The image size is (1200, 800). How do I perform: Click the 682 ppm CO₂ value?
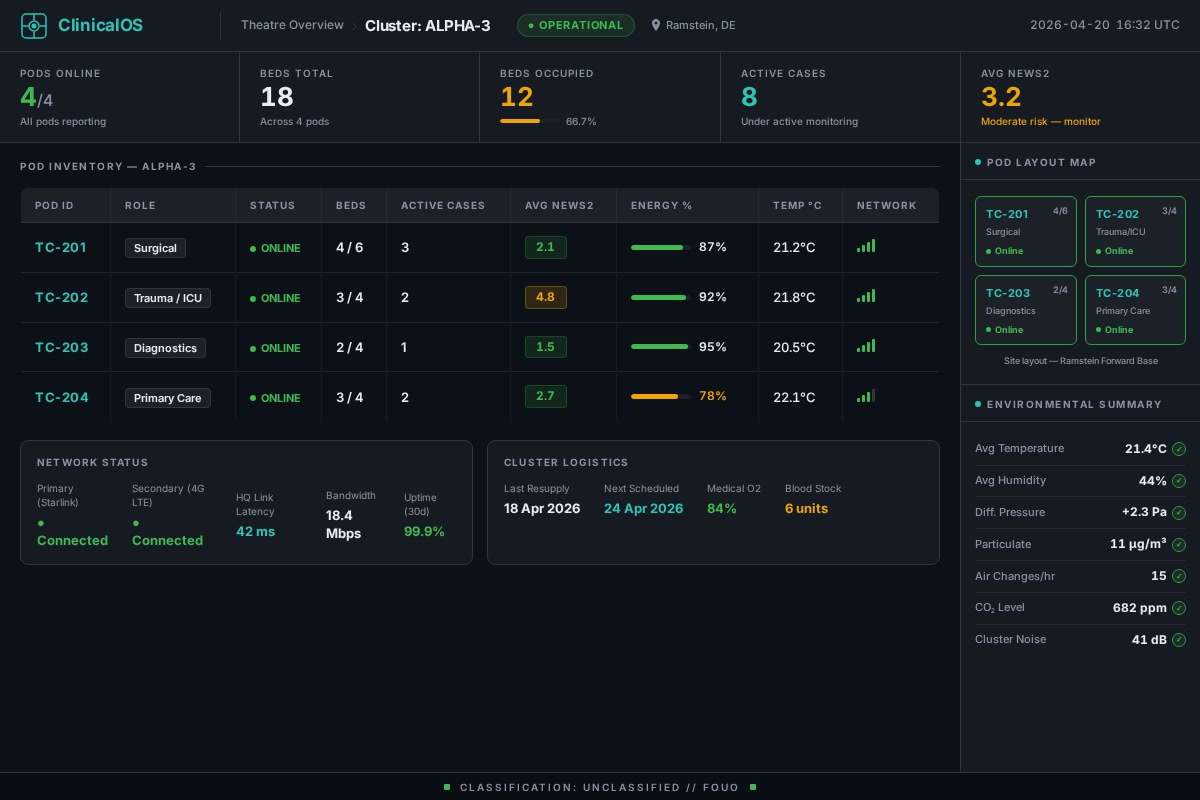coord(1140,608)
